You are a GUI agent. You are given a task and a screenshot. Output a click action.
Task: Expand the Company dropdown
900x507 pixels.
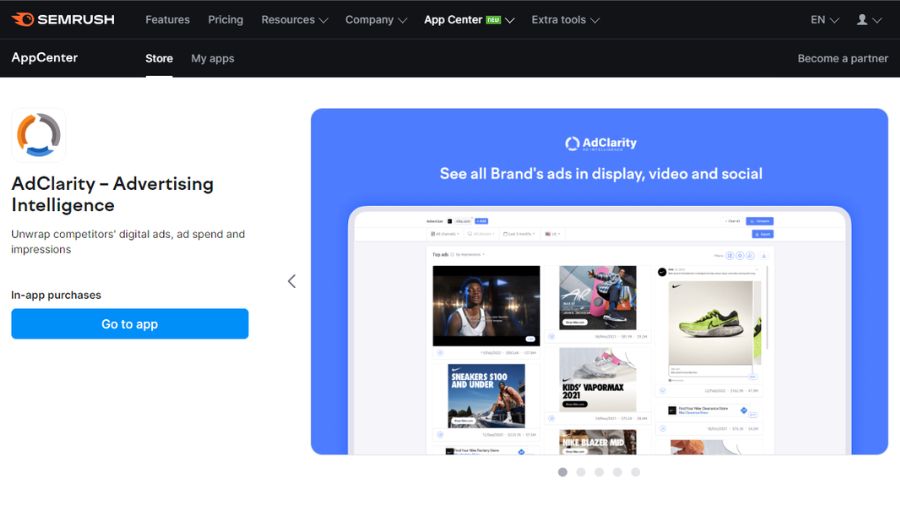376,20
